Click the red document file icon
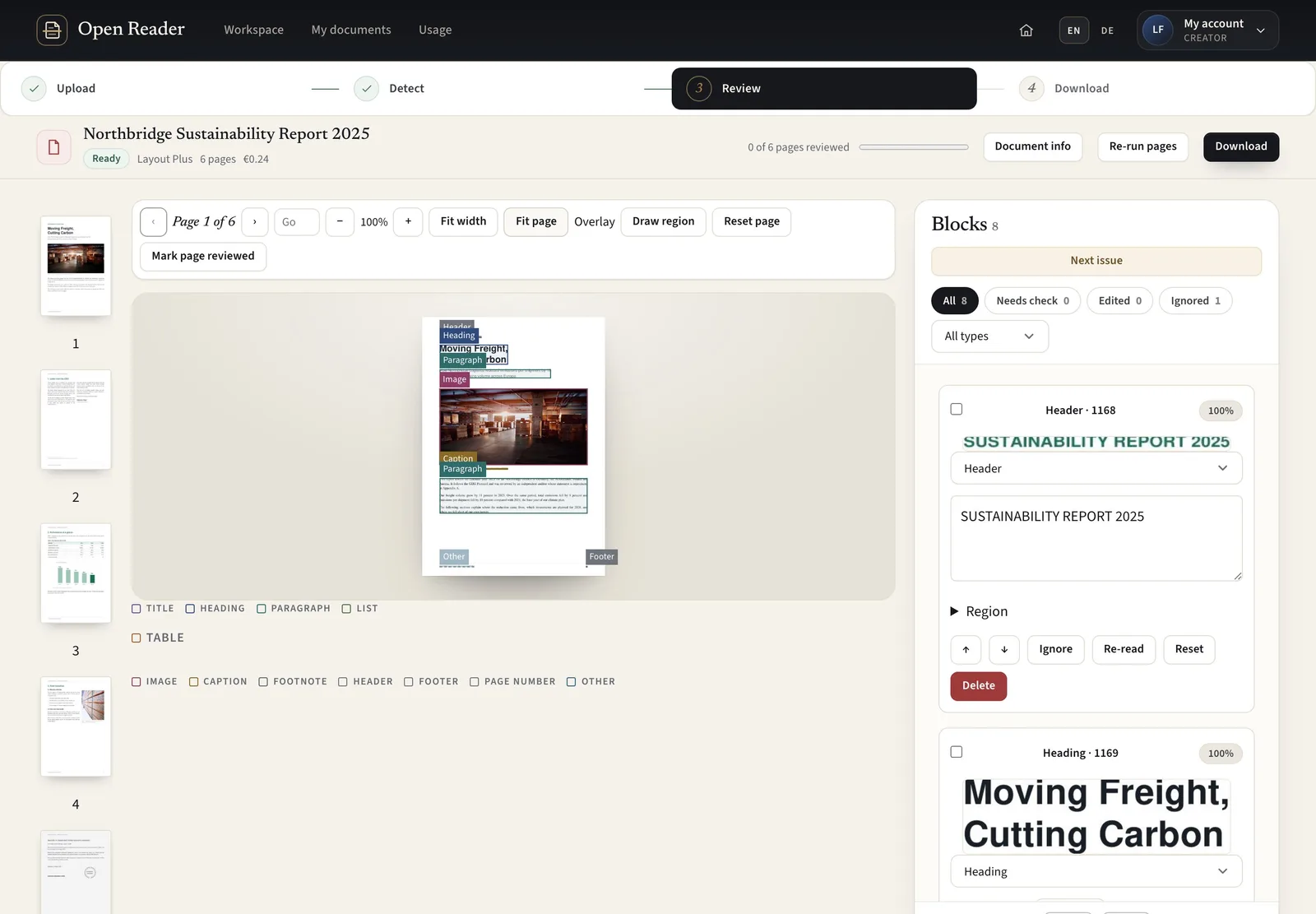The width and height of the screenshot is (1316, 914). pyautogui.click(x=53, y=147)
